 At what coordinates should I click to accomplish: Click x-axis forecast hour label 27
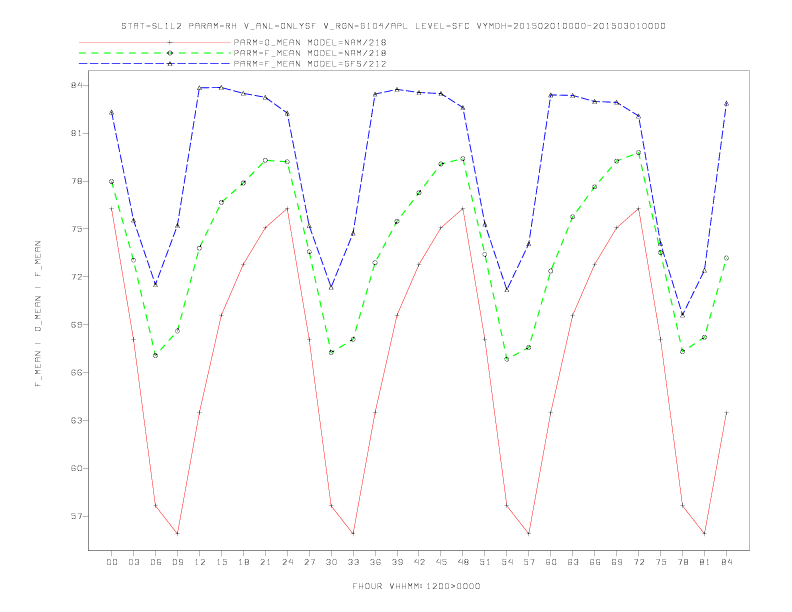(310, 562)
